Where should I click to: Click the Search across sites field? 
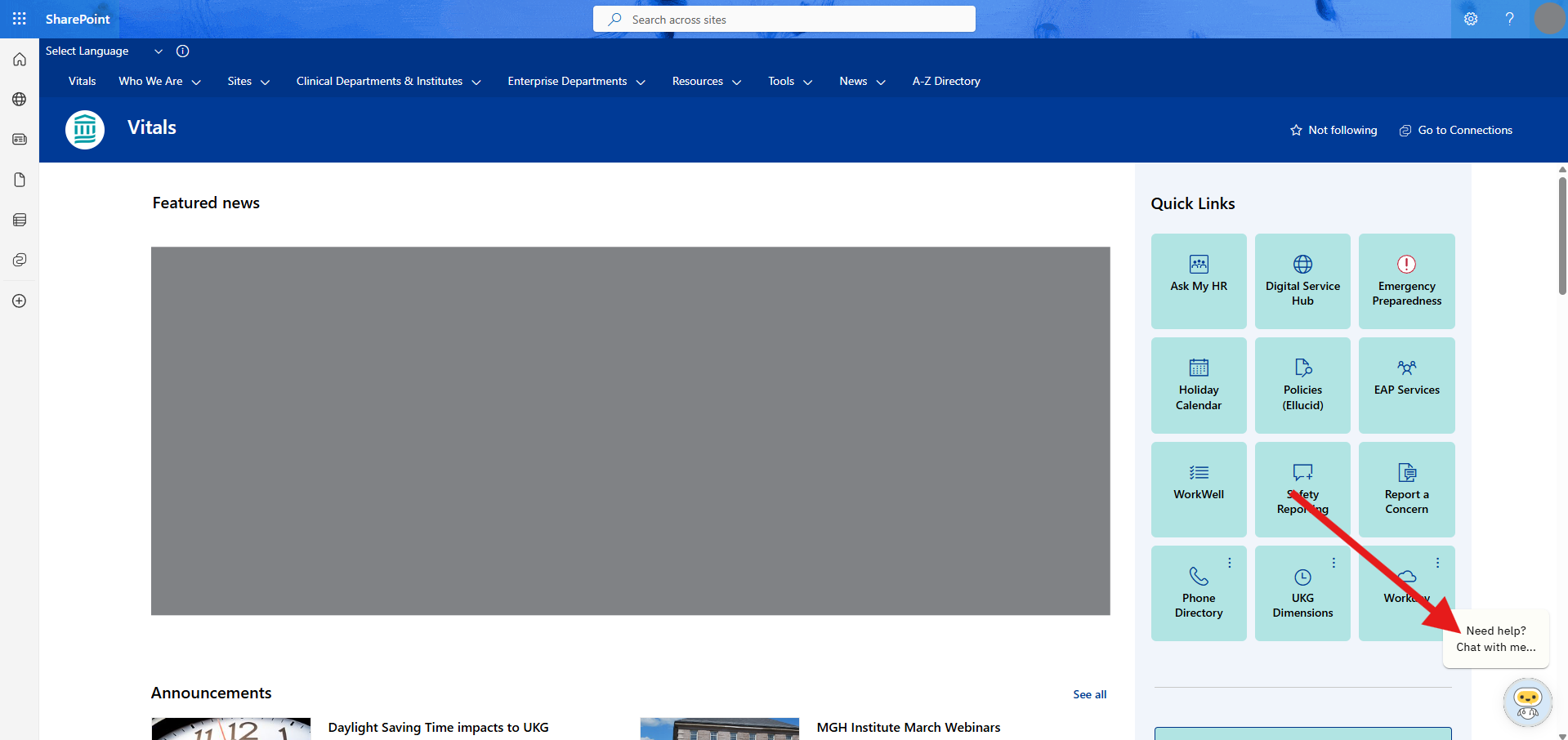[x=784, y=20]
